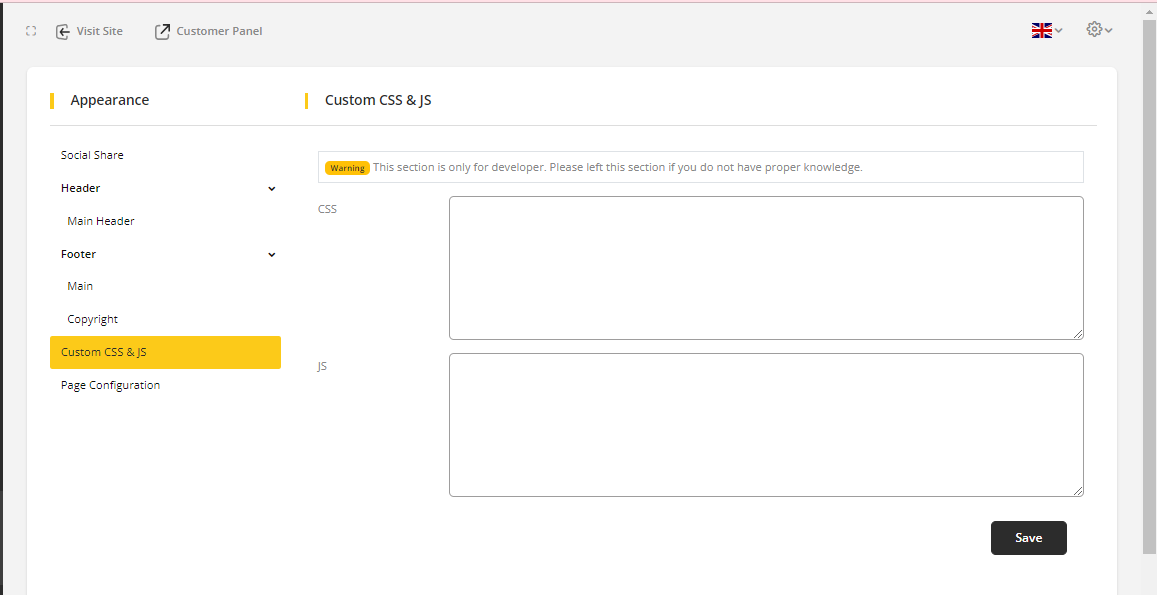Open the Customer Panel link
This screenshot has height=595, width=1157.
tap(219, 31)
